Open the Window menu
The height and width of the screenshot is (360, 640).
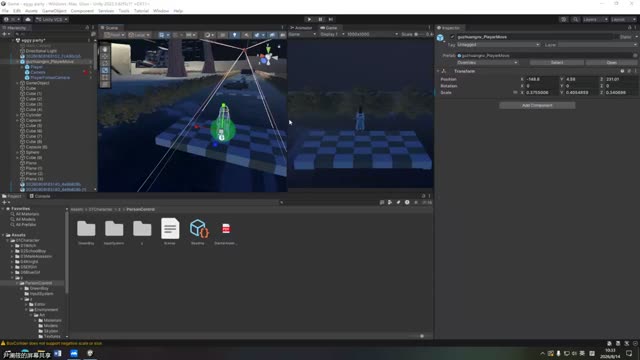(161, 11)
